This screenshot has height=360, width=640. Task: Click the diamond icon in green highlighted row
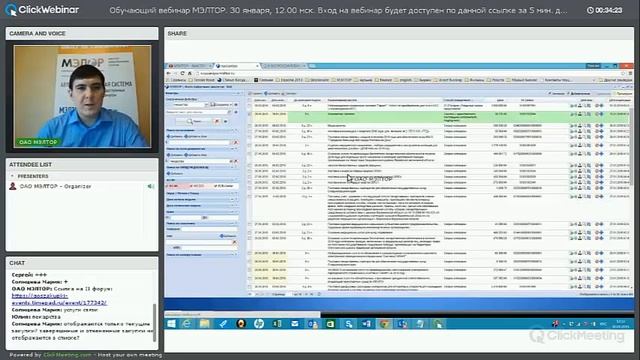(x=602, y=114)
